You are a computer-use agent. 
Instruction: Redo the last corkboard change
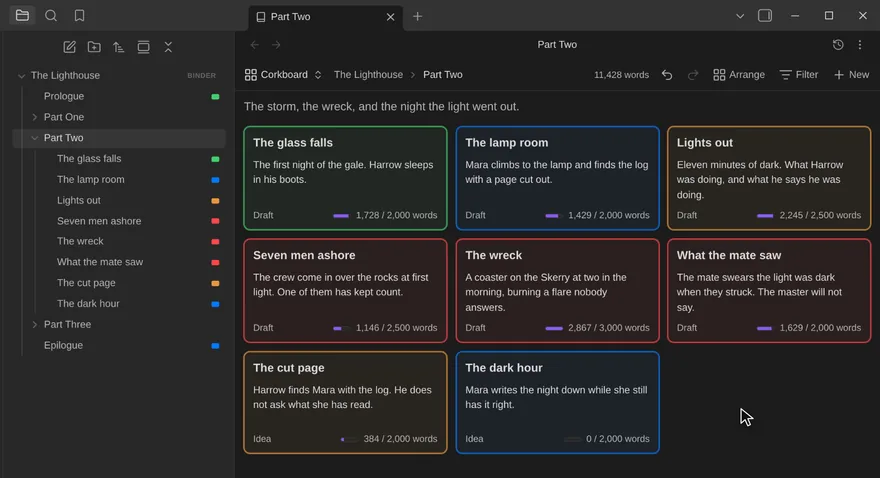693,75
